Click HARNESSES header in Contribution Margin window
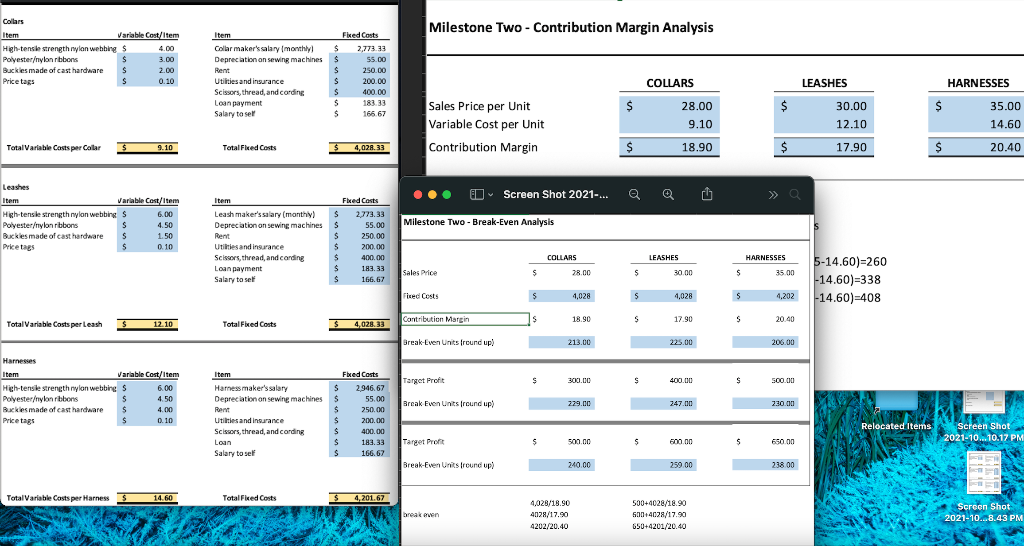The image size is (1024, 546). [x=978, y=83]
